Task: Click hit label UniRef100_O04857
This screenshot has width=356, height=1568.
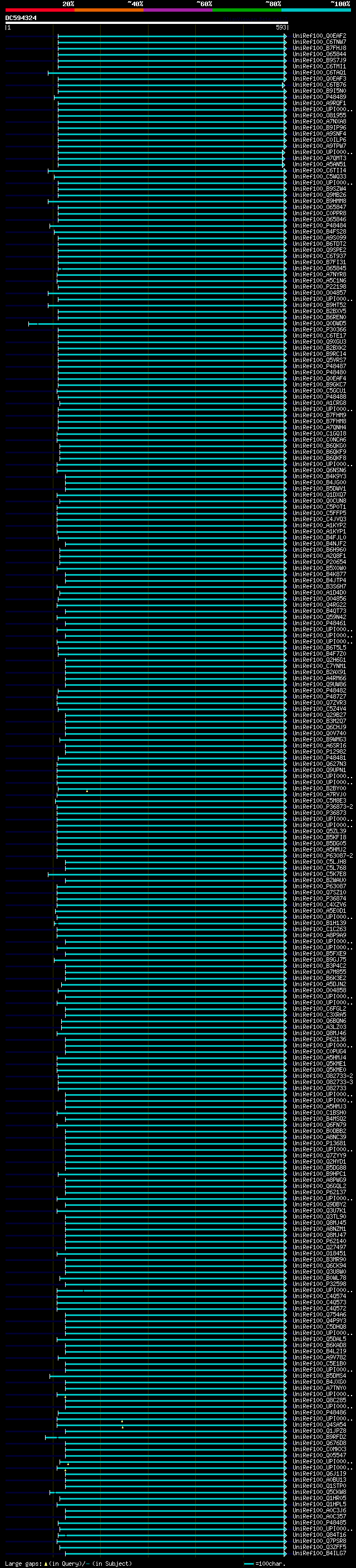Action: click(x=319, y=293)
